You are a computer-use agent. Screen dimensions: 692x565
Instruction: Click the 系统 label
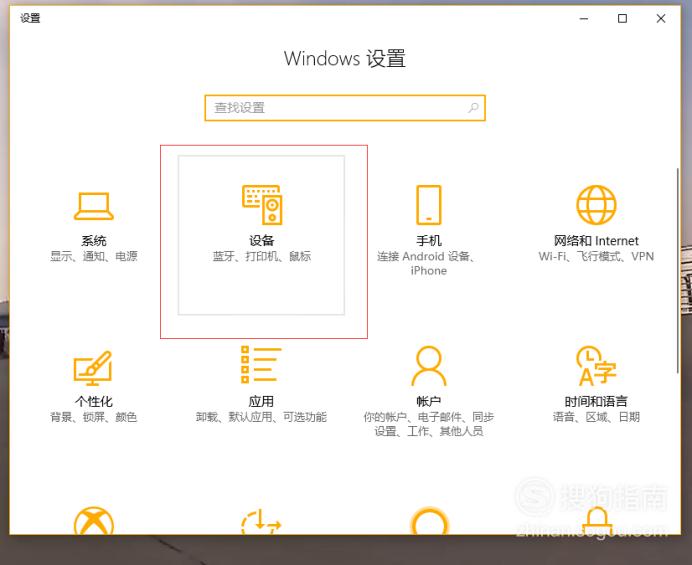point(94,241)
